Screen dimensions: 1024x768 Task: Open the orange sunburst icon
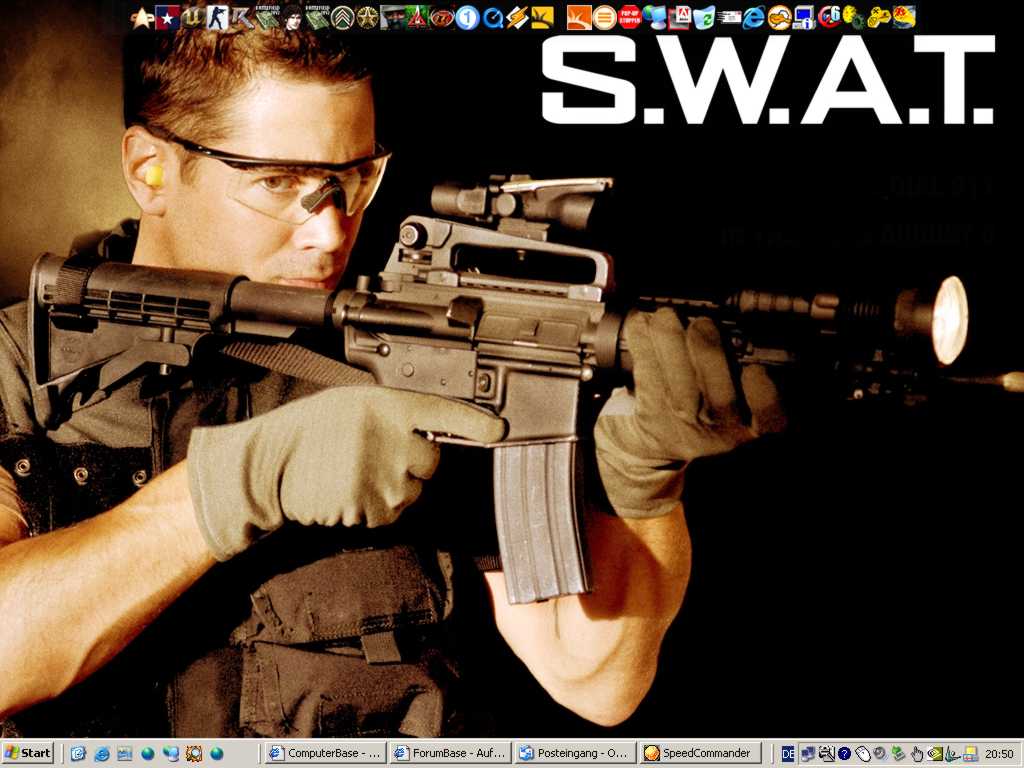579,18
